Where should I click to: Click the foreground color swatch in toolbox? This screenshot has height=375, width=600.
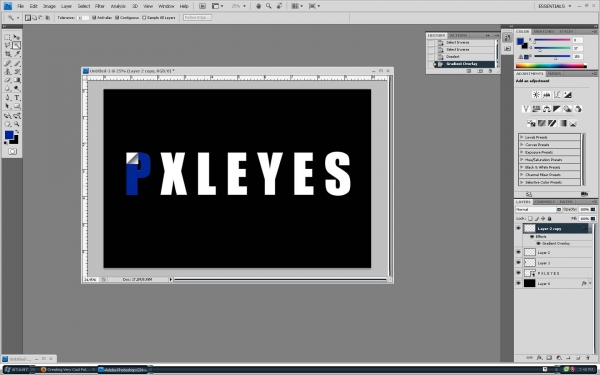(x=9, y=135)
